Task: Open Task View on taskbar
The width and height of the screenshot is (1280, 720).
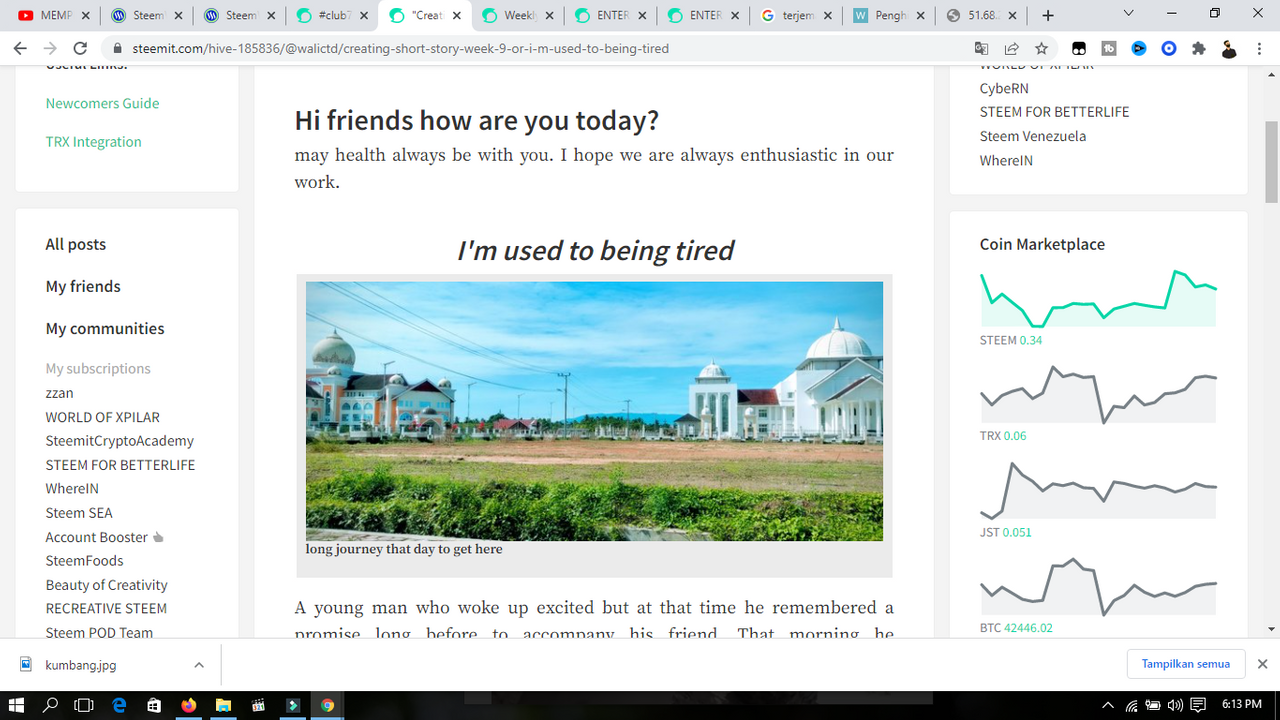Action: (84, 705)
